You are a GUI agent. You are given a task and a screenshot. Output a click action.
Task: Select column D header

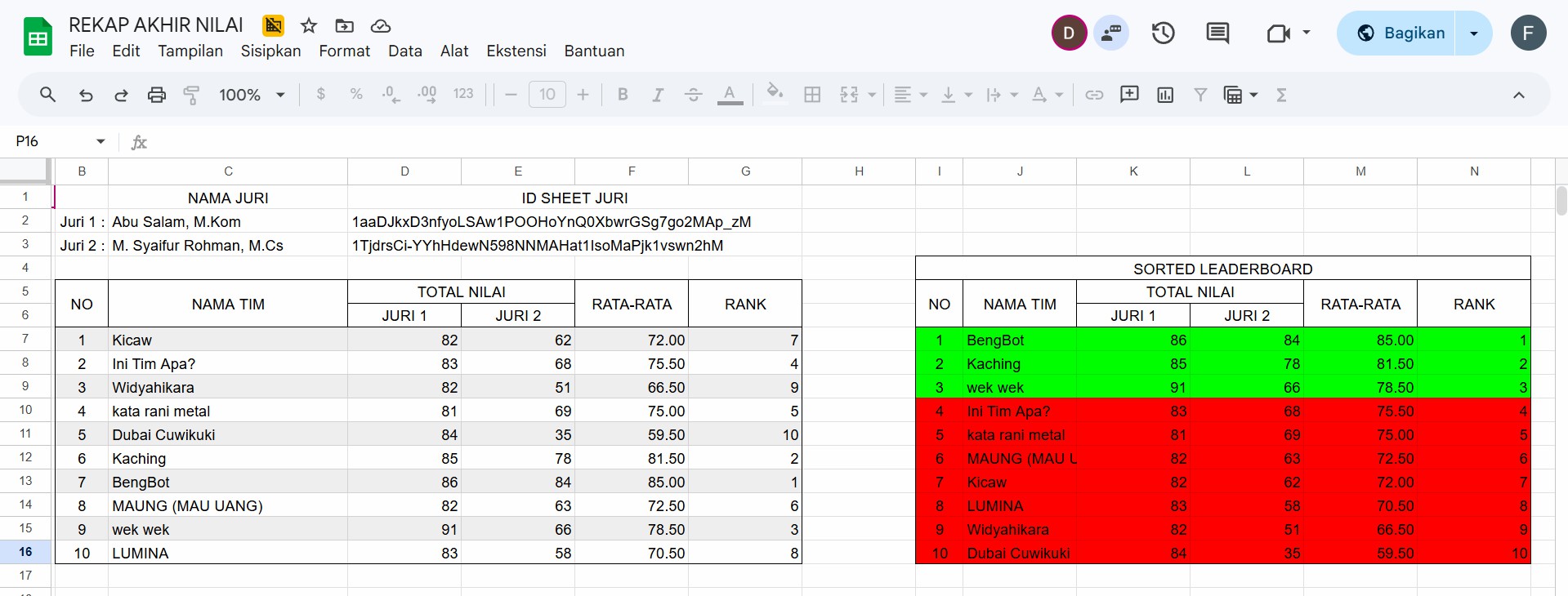pyautogui.click(x=404, y=171)
